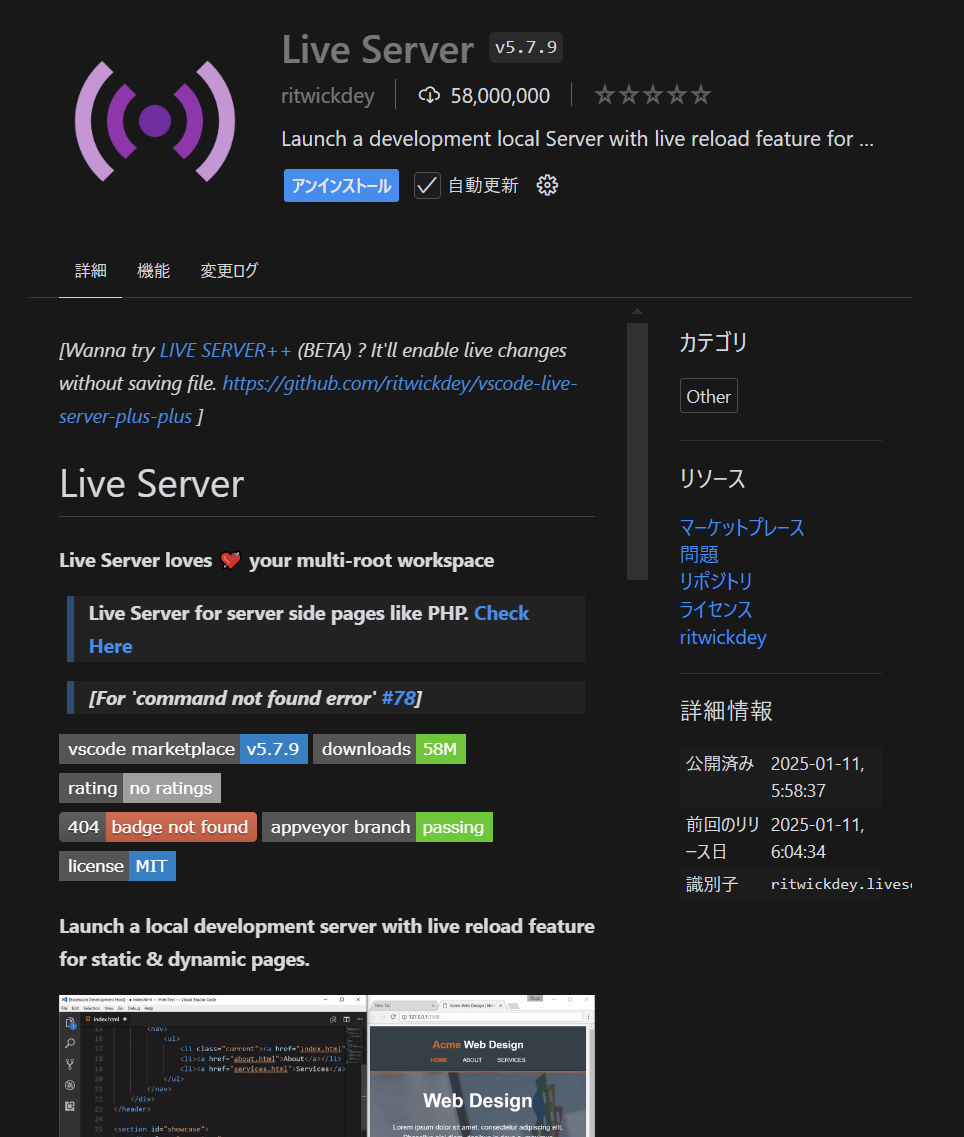The width and height of the screenshot is (964, 1137).
Task: Open the ritwickdey link under リソース
Action: click(723, 637)
